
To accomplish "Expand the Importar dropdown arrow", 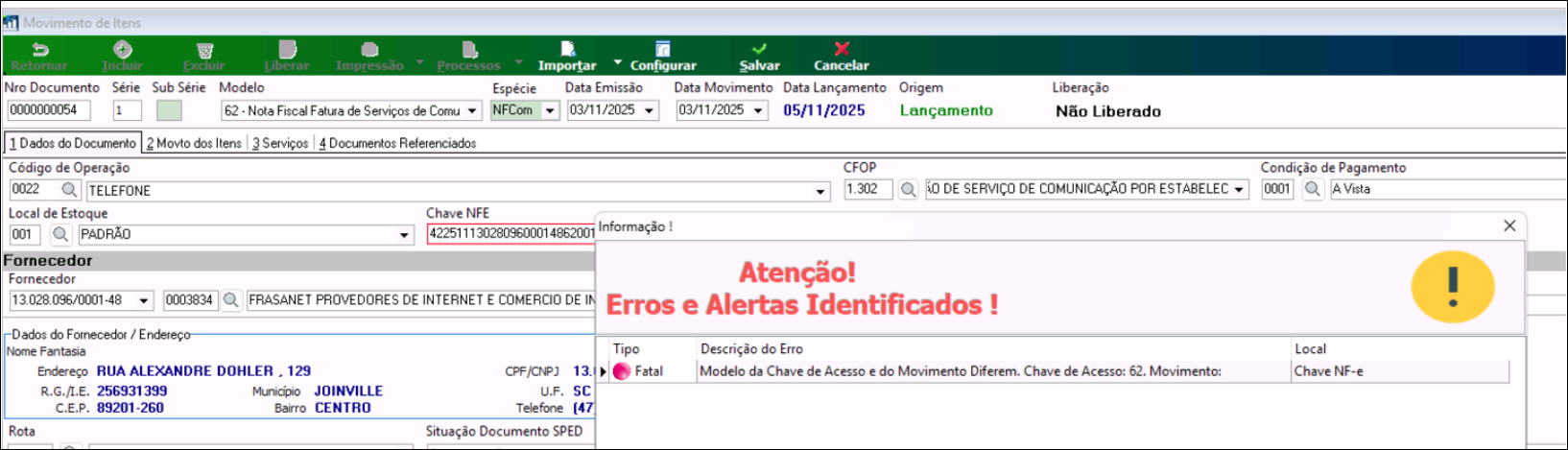I will click(x=617, y=63).
